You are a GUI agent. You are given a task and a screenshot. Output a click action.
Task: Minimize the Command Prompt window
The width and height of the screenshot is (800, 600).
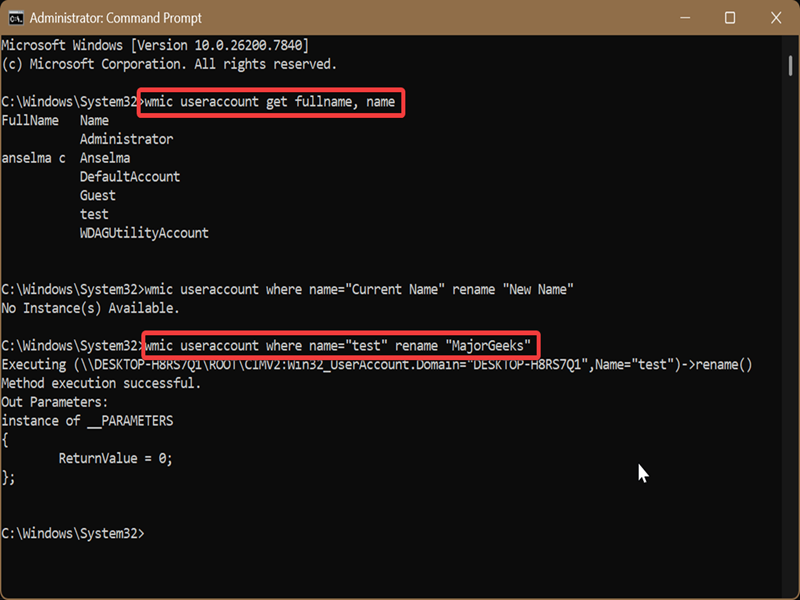[685, 18]
